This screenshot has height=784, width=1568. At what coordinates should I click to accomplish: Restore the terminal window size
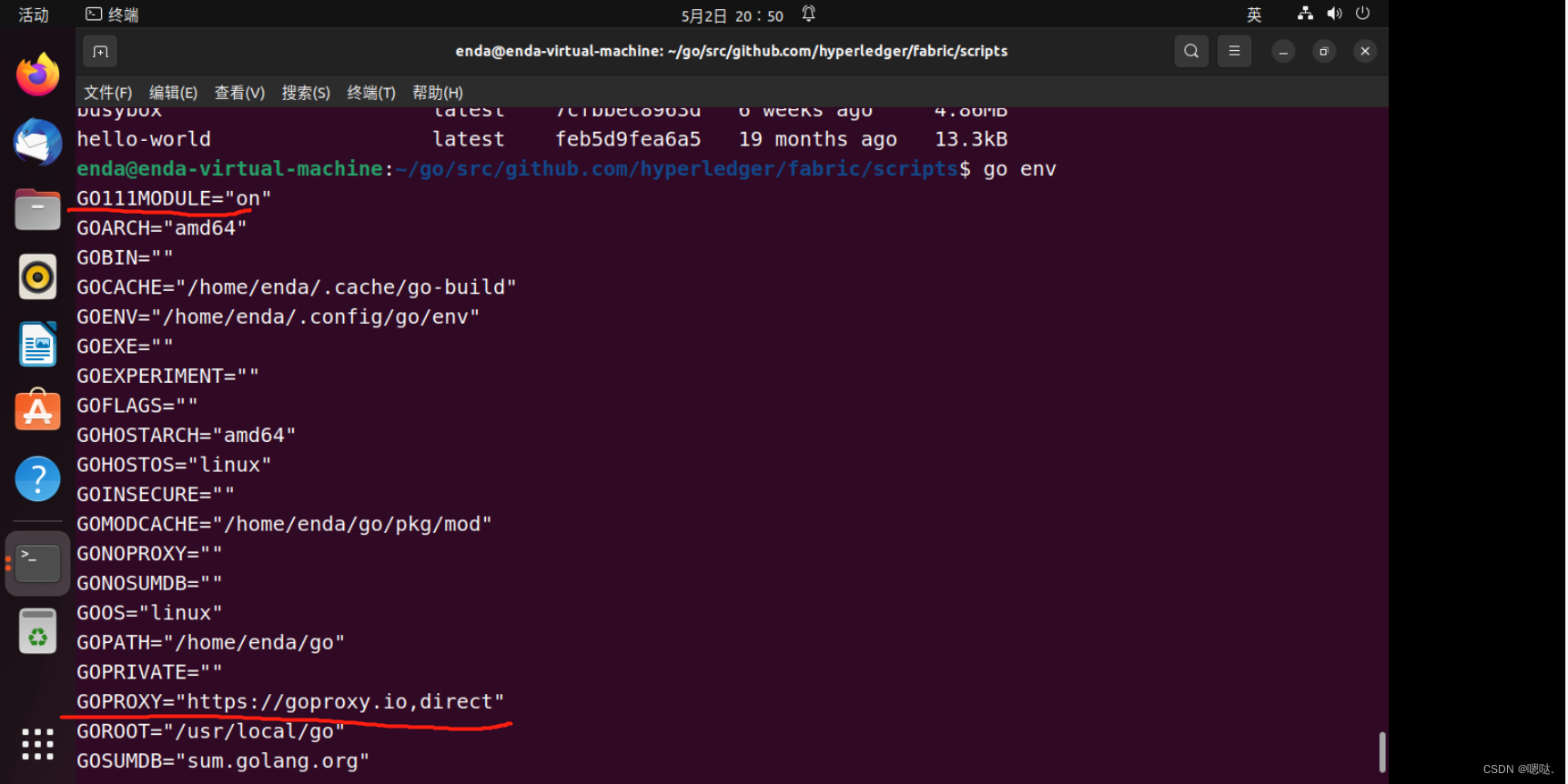coord(1324,52)
